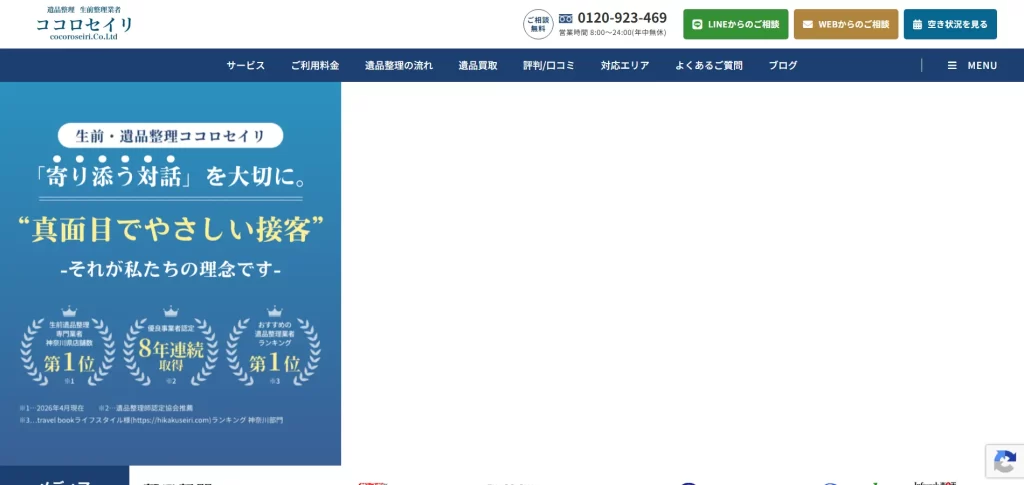Viewport: 1024px width, 485px height.
Task: Visit the ブログ page
Action: click(x=782, y=65)
